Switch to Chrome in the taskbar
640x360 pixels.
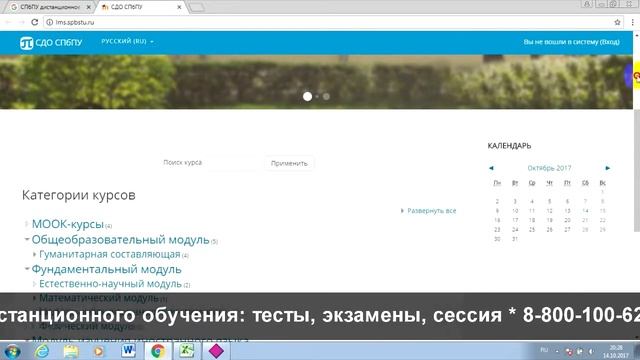[158, 351]
